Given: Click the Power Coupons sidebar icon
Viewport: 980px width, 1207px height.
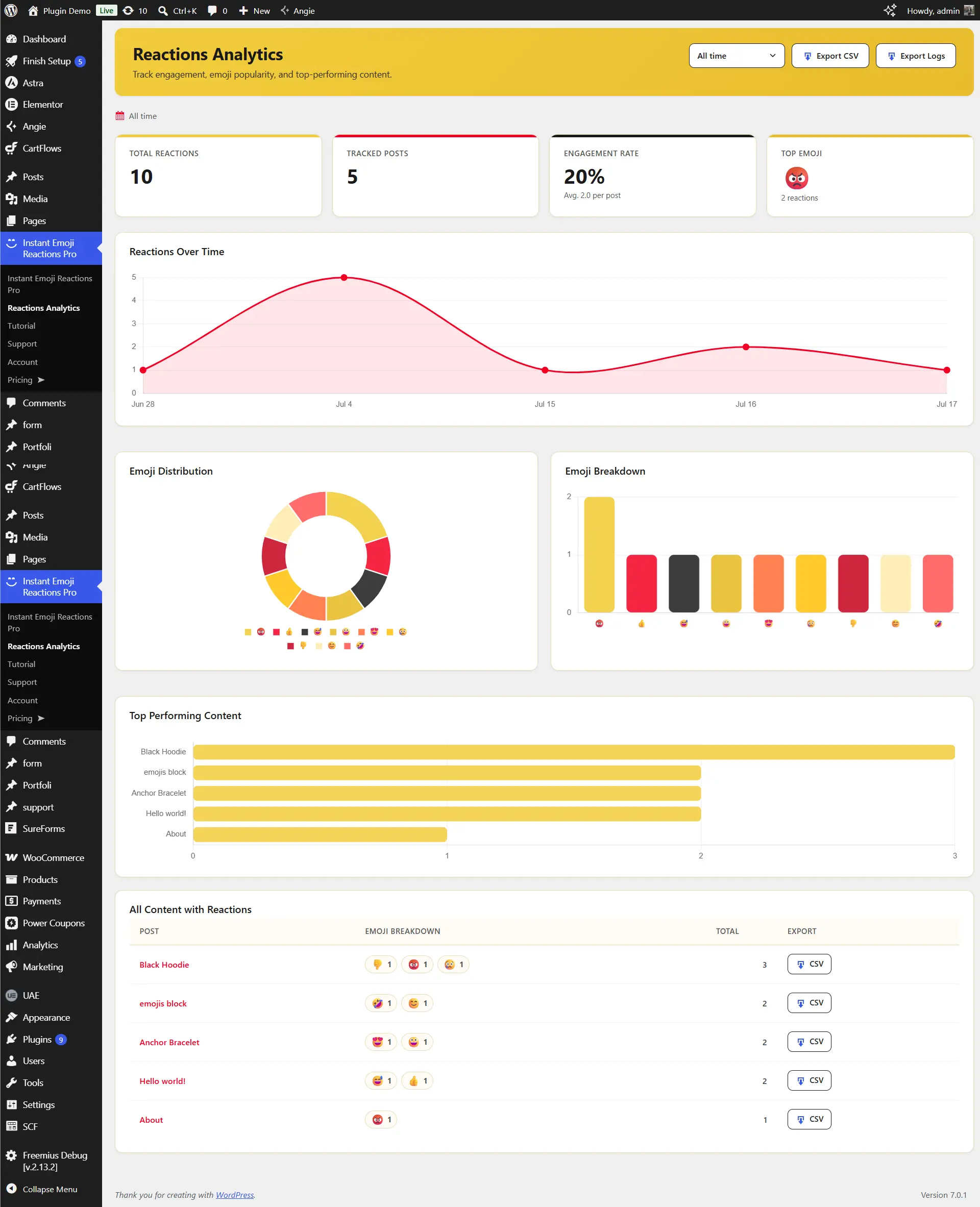Looking at the screenshot, I should click(11, 923).
